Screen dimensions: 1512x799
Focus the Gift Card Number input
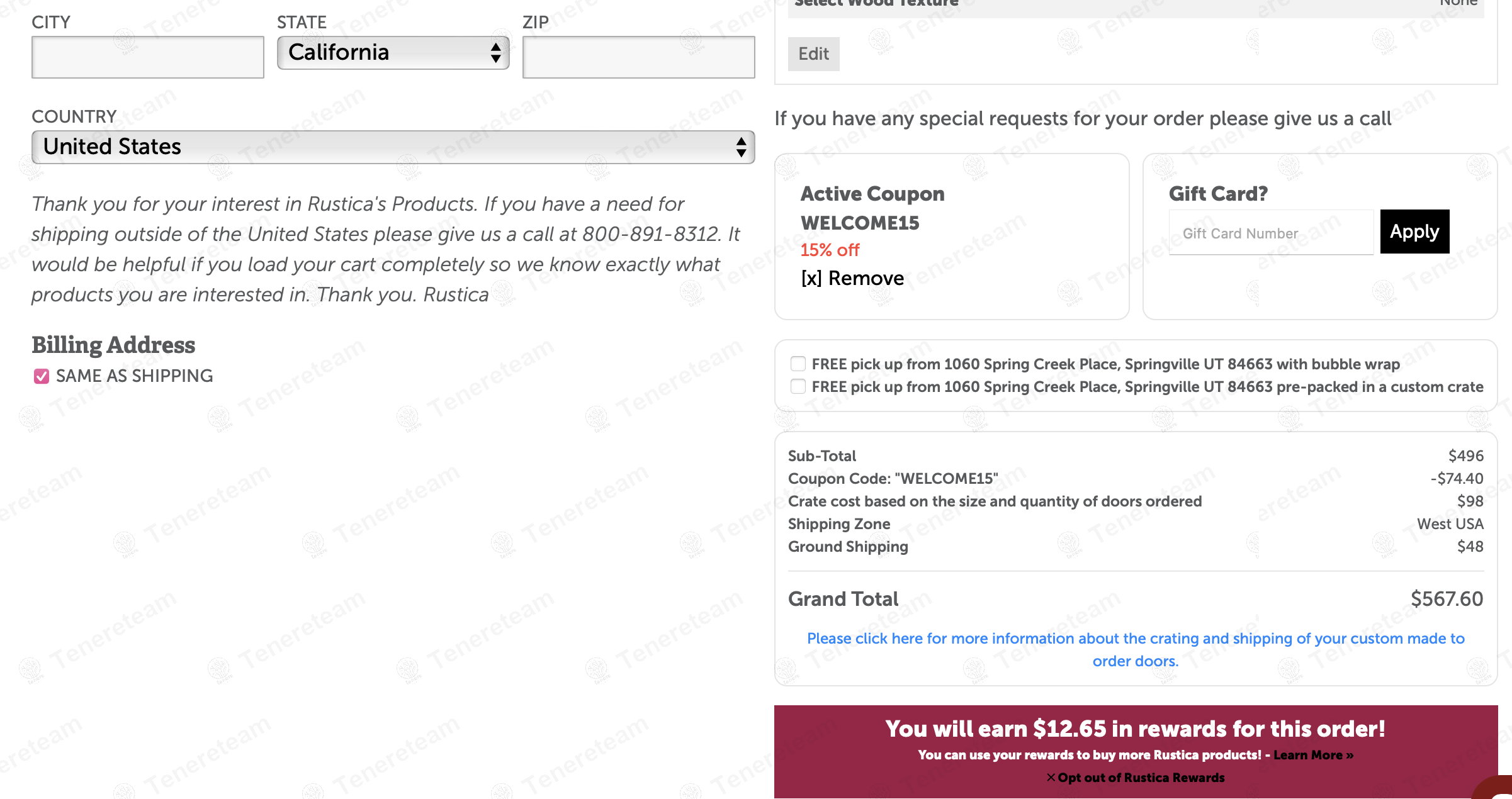[x=1270, y=233]
